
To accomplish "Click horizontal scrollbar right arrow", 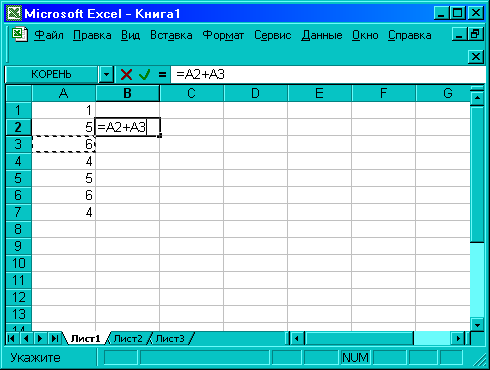I will [458, 339].
